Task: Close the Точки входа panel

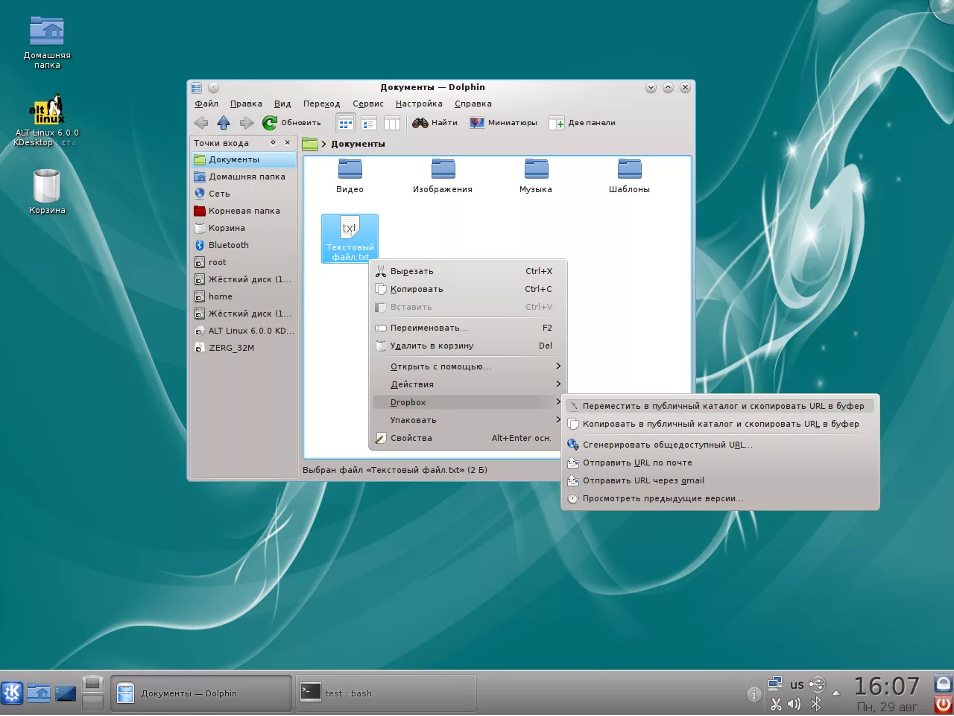Action: (x=288, y=142)
